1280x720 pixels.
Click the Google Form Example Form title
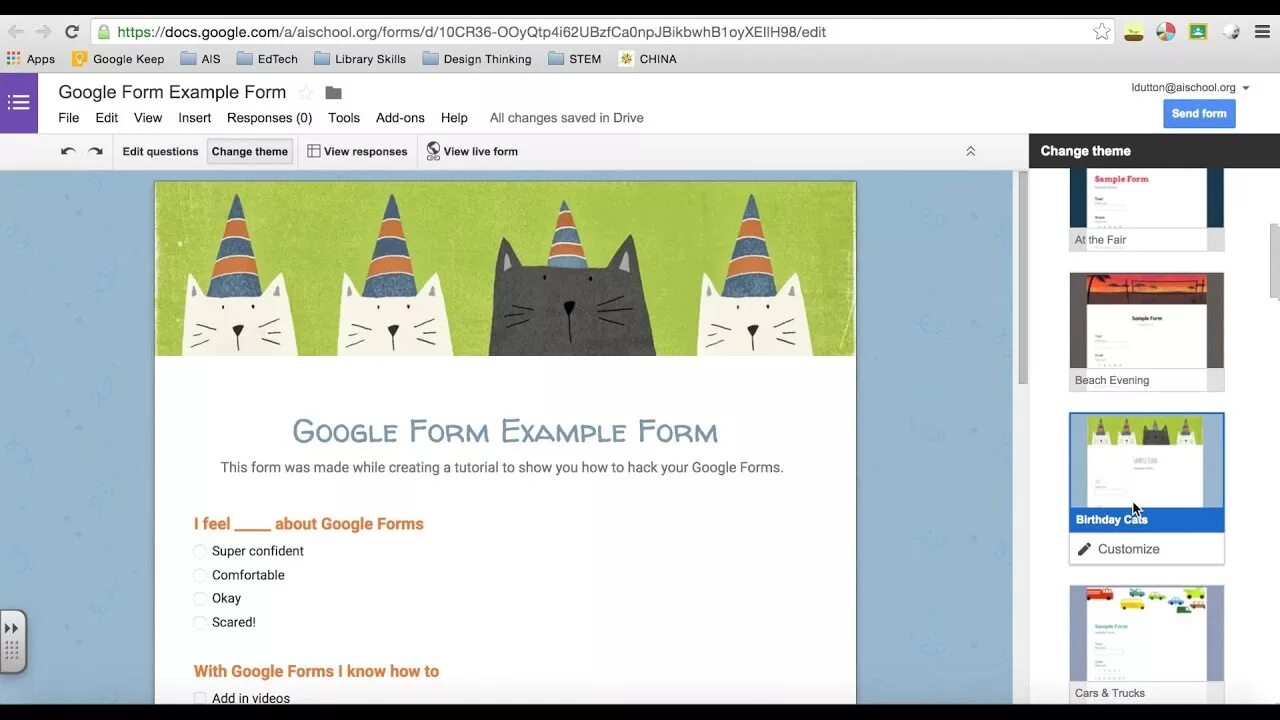(172, 92)
